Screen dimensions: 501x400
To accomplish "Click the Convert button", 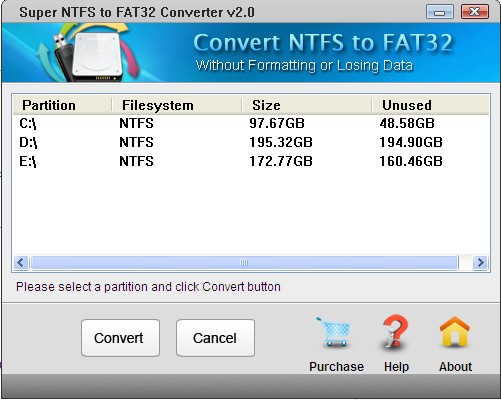I will coord(120,338).
